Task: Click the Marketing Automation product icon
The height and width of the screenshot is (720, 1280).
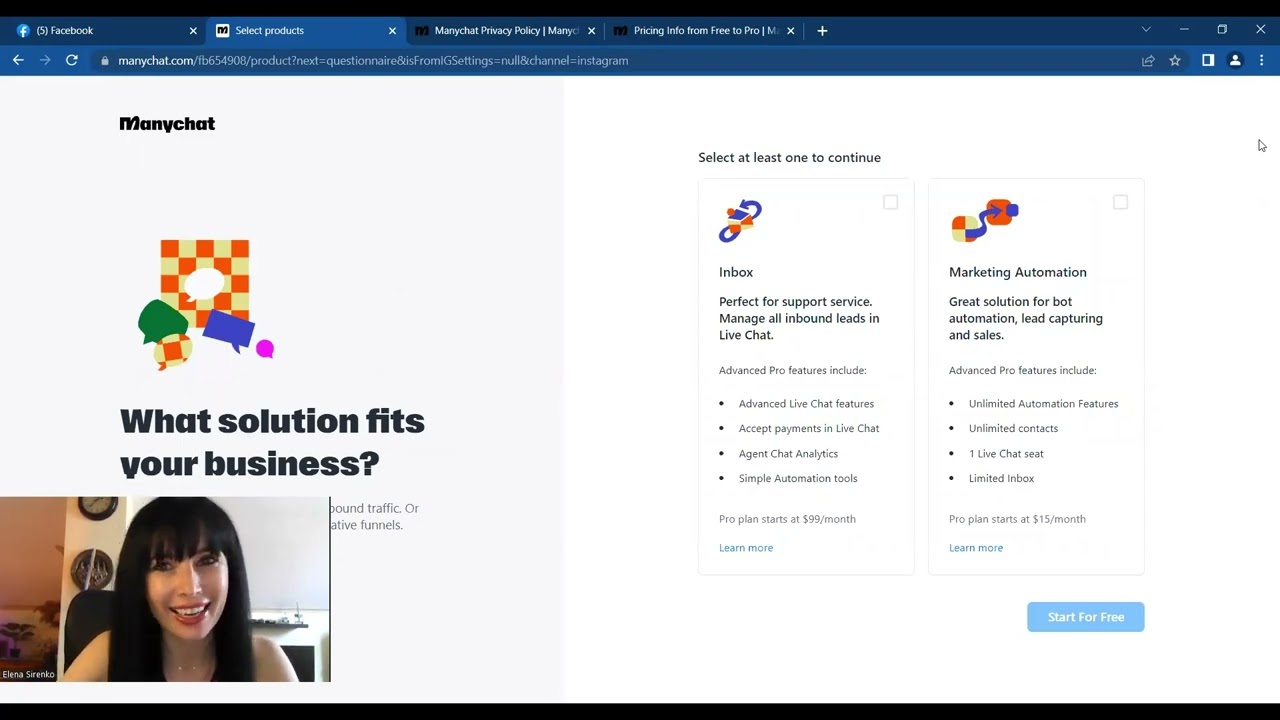Action: (984, 221)
